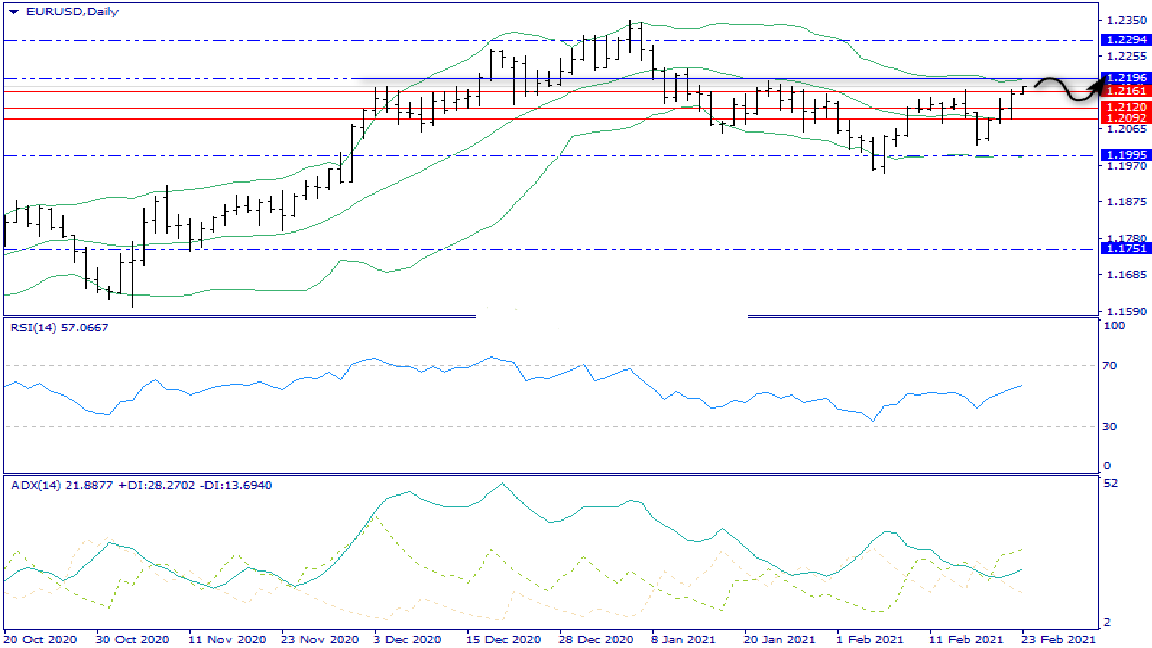Click the red 1.2092 level label
This screenshot has width=1152, height=648.
pos(1127,119)
